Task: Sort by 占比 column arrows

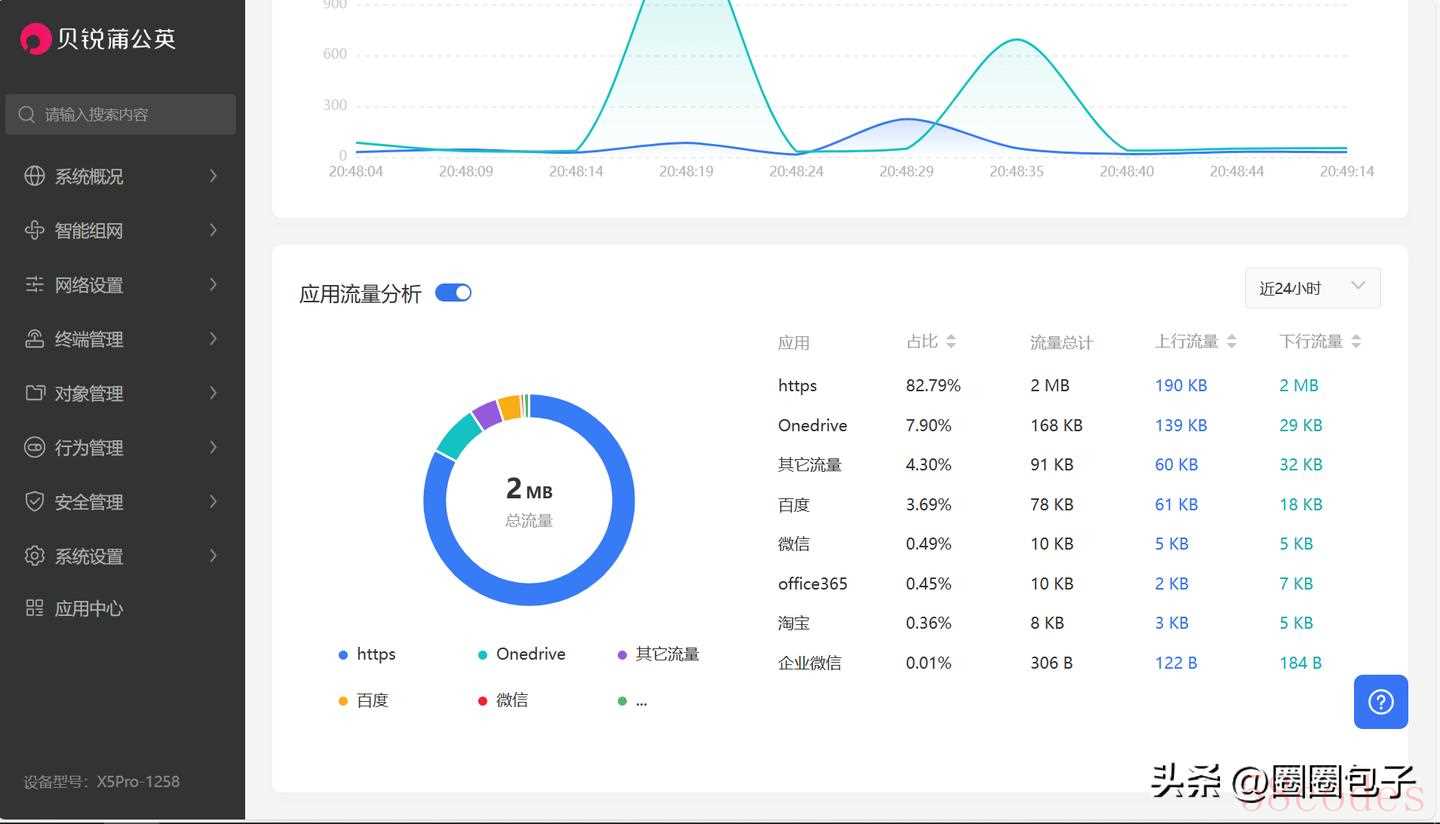Action: [951, 341]
